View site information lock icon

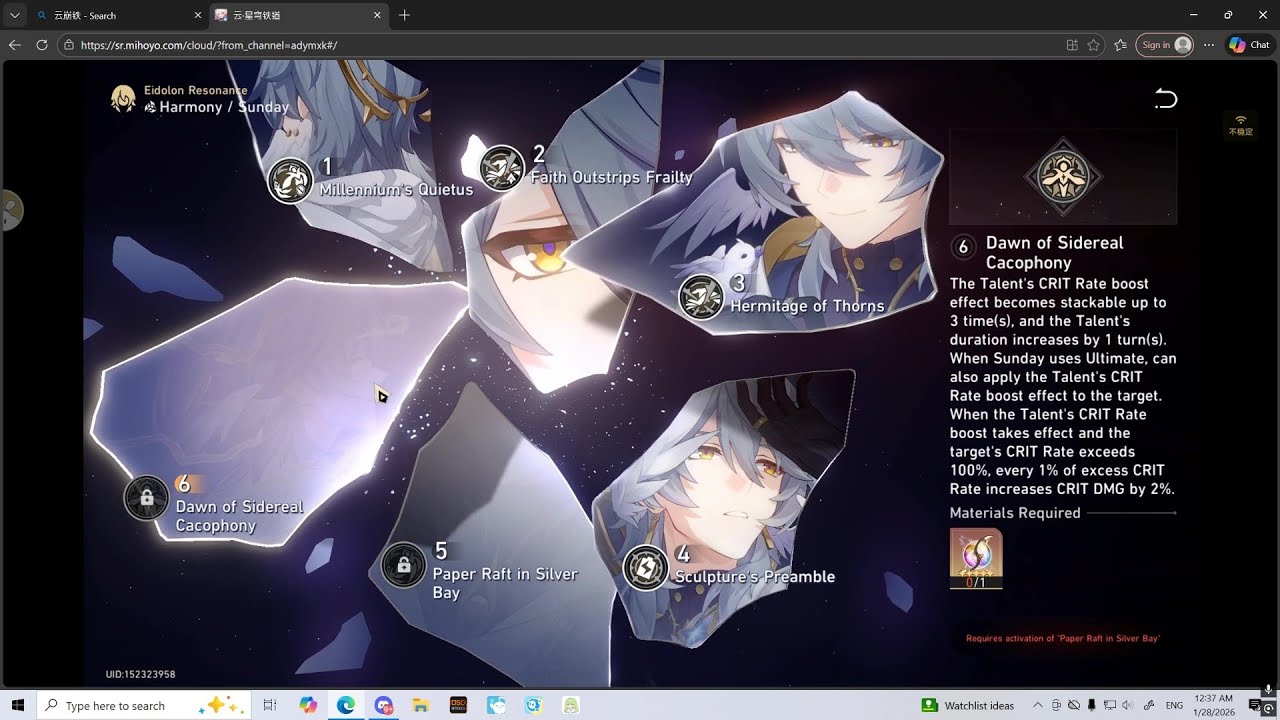68,45
